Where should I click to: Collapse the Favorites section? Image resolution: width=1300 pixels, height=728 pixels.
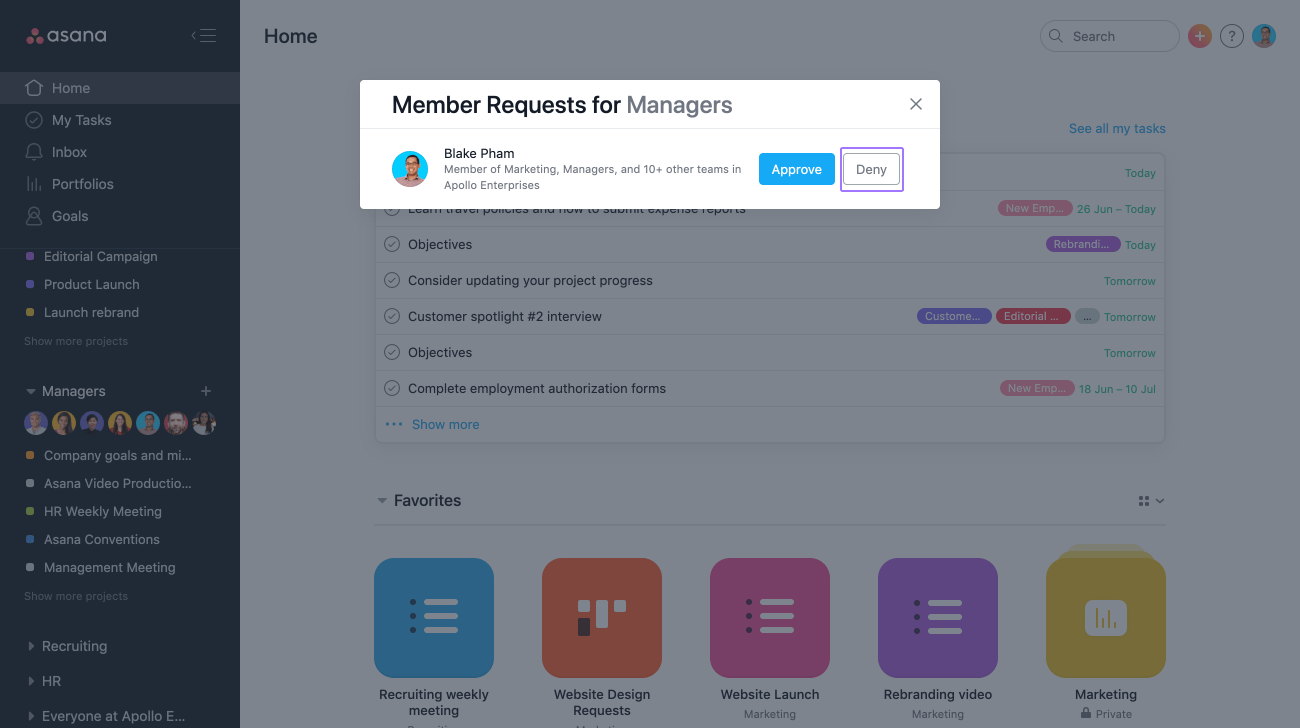[x=381, y=500]
